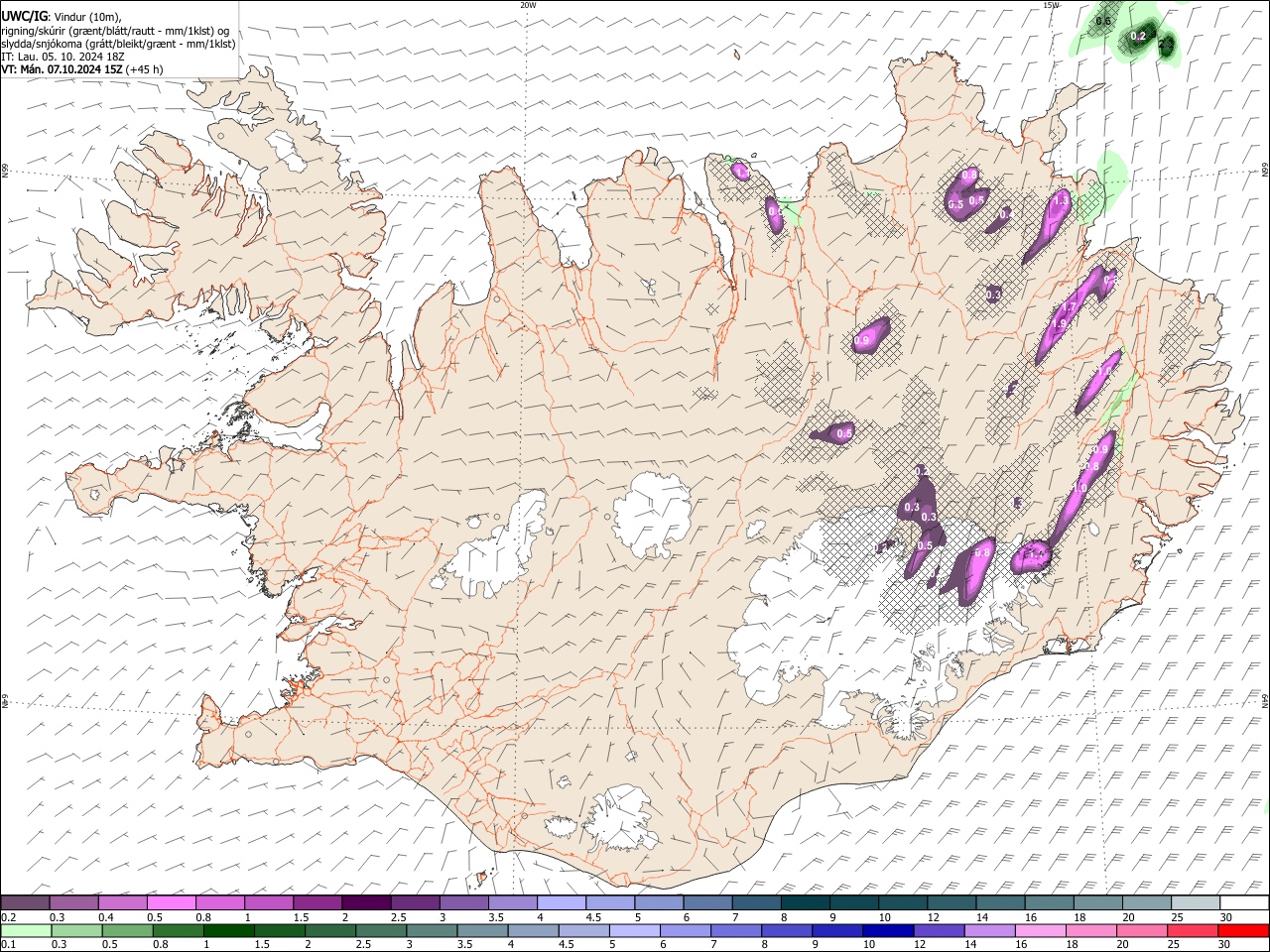
Task: Choose the lavender snow swatch between 4 and 4.5
Action: click(561, 902)
